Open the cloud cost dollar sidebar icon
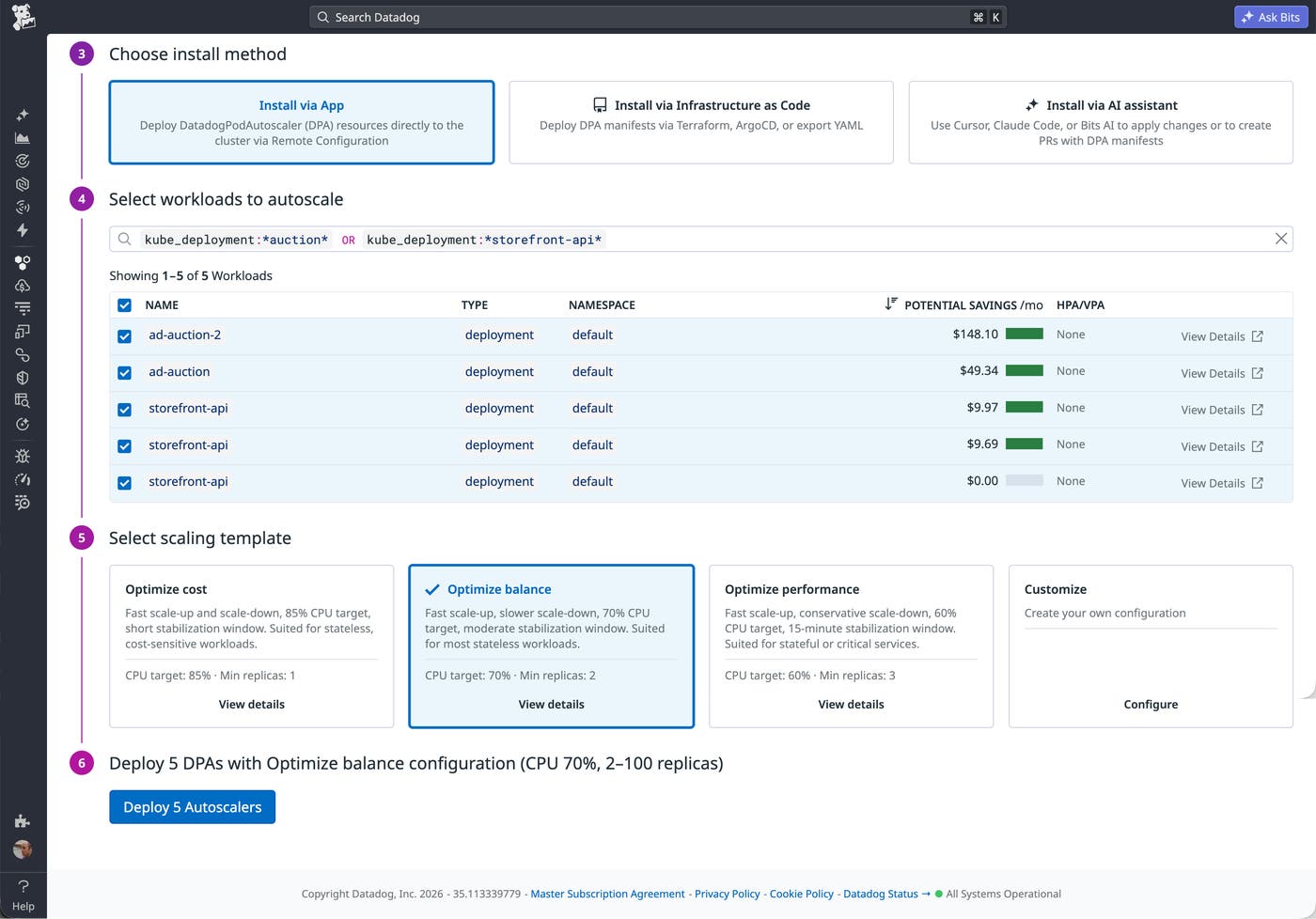 point(23,286)
